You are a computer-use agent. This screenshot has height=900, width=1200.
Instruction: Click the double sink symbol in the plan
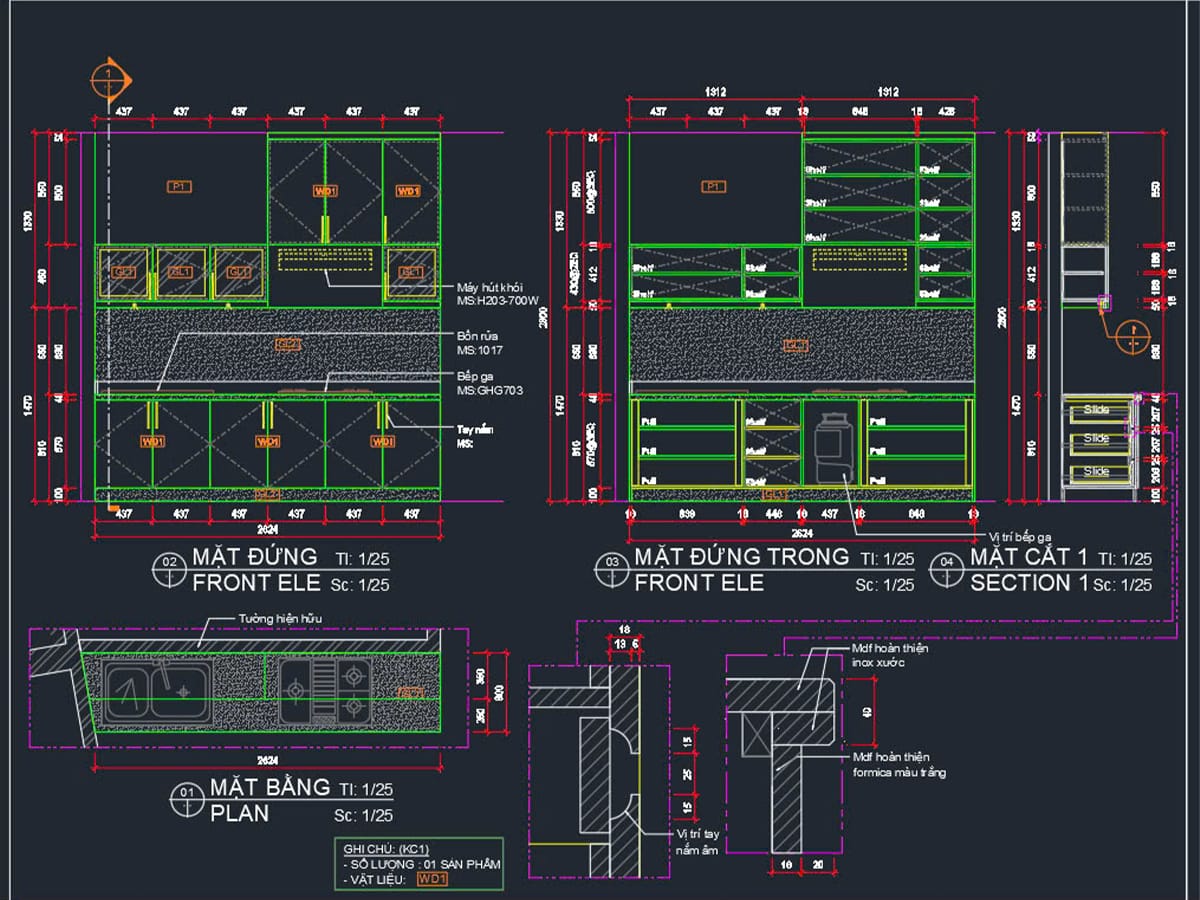[156, 691]
